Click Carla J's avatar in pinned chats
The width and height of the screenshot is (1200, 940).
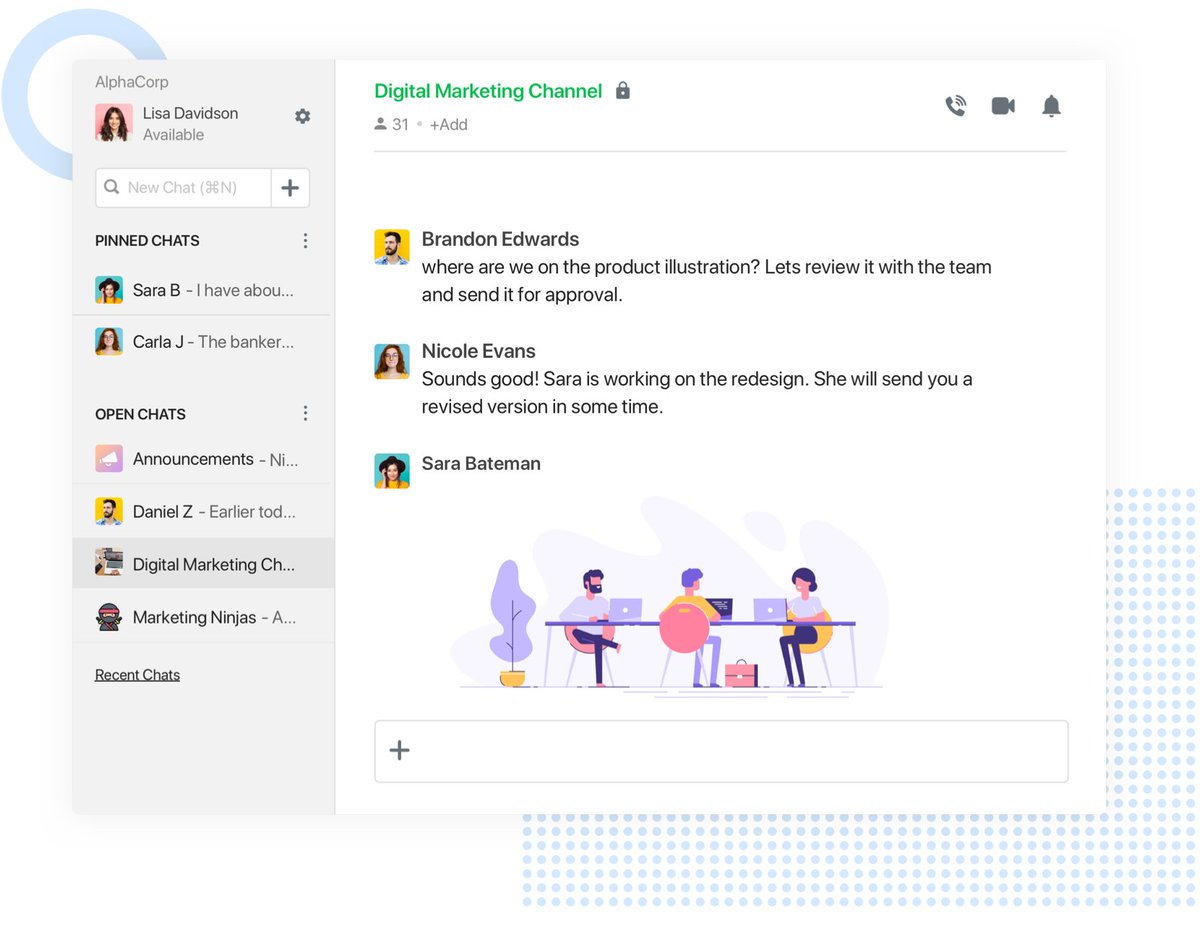(109, 341)
